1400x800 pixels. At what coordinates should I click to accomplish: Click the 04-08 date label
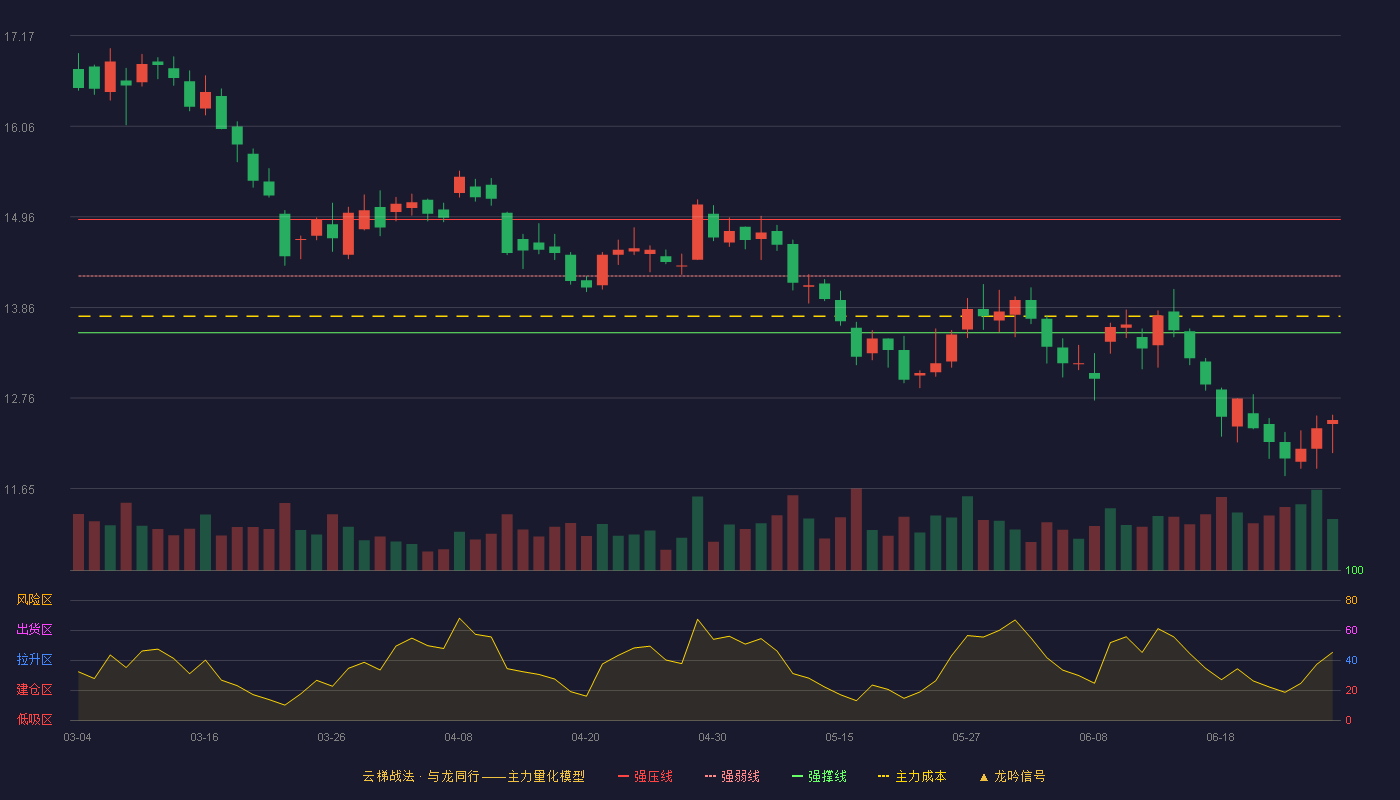[x=458, y=737]
